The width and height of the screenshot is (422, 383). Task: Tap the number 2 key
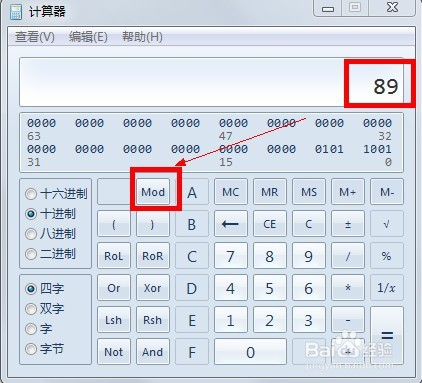pos(270,320)
